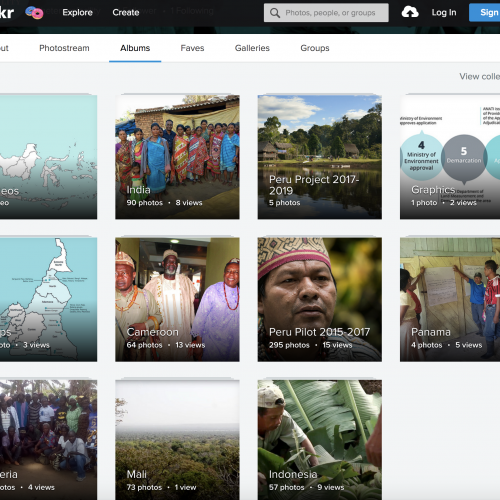Switch to the Photostream tab
Image resolution: width=500 pixels, height=500 pixels.
point(64,48)
